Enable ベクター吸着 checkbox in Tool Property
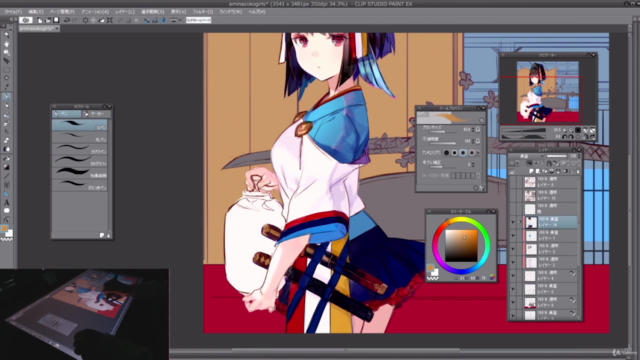This screenshot has width=640, height=360. tap(424, 176)
